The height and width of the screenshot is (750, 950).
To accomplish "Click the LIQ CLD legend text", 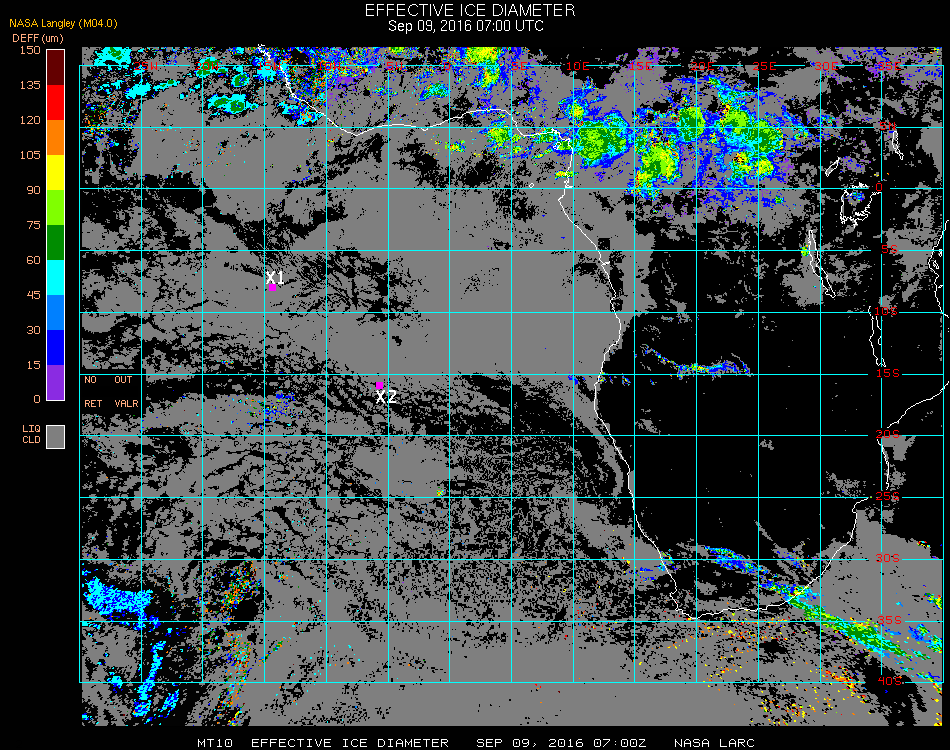I will click(x=32, y=434).
